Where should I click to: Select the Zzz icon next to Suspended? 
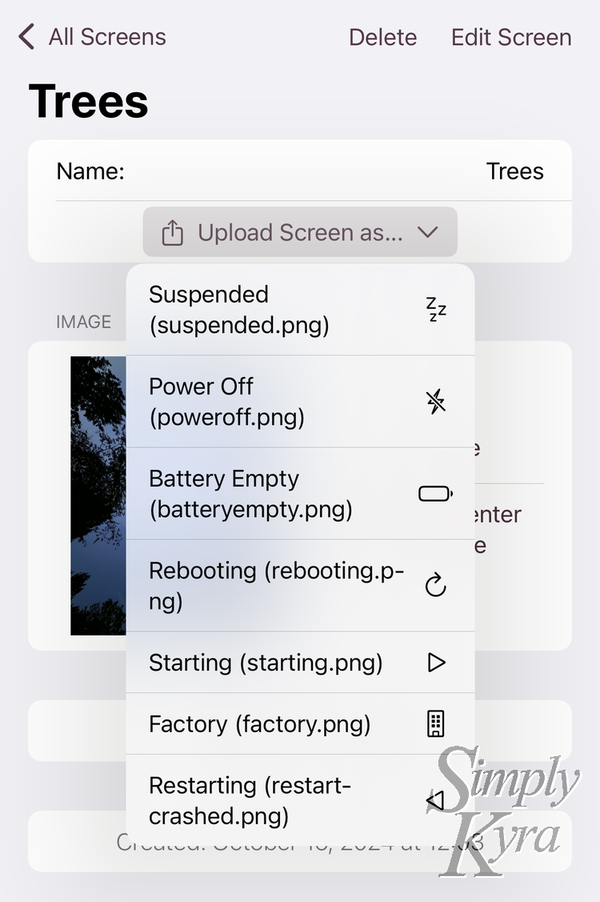pyautogui.click(x=434, y=311)
